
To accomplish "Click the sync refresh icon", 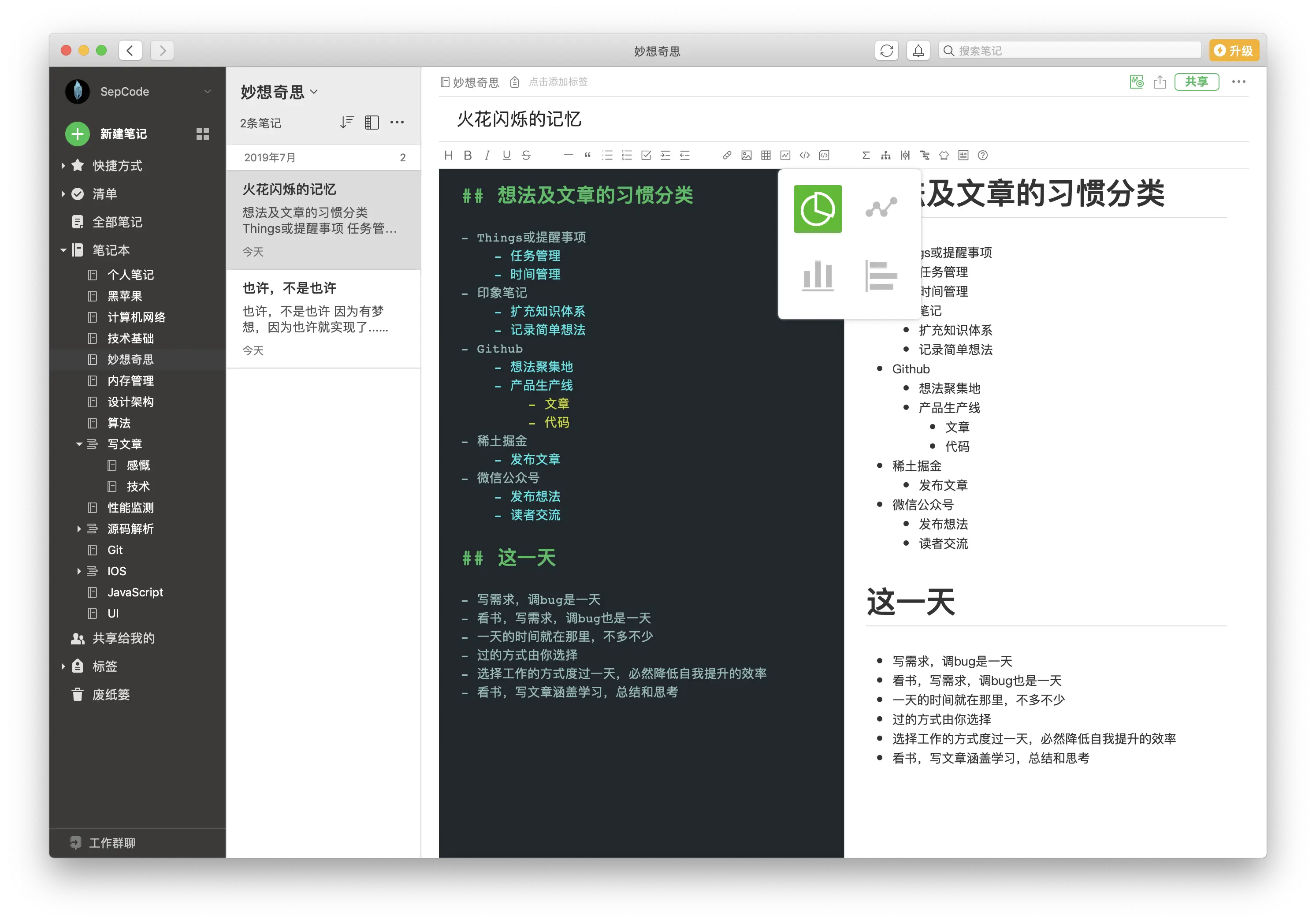I will coord(886,50).
